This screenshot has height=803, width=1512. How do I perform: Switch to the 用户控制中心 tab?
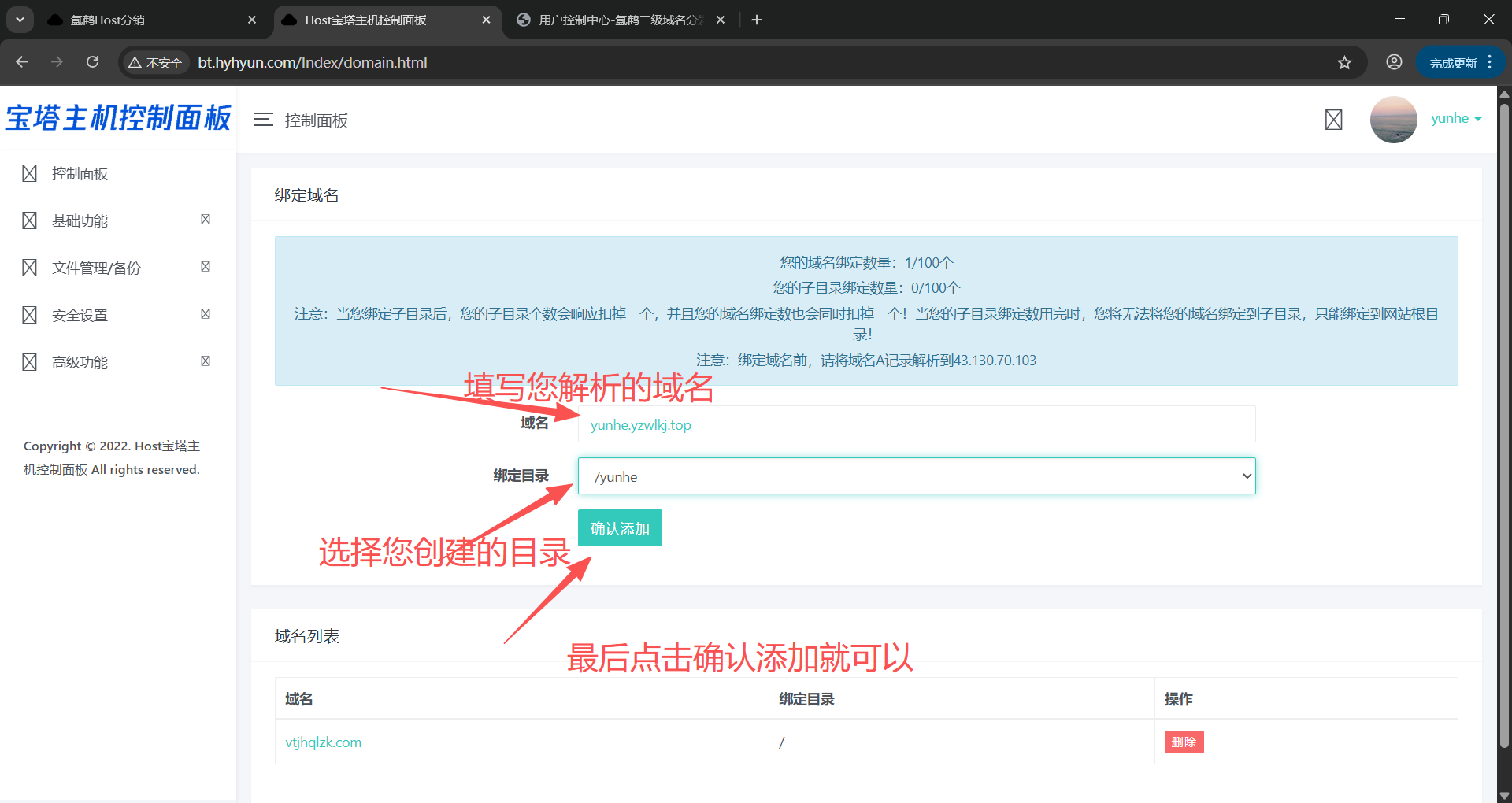pos(622,20)
